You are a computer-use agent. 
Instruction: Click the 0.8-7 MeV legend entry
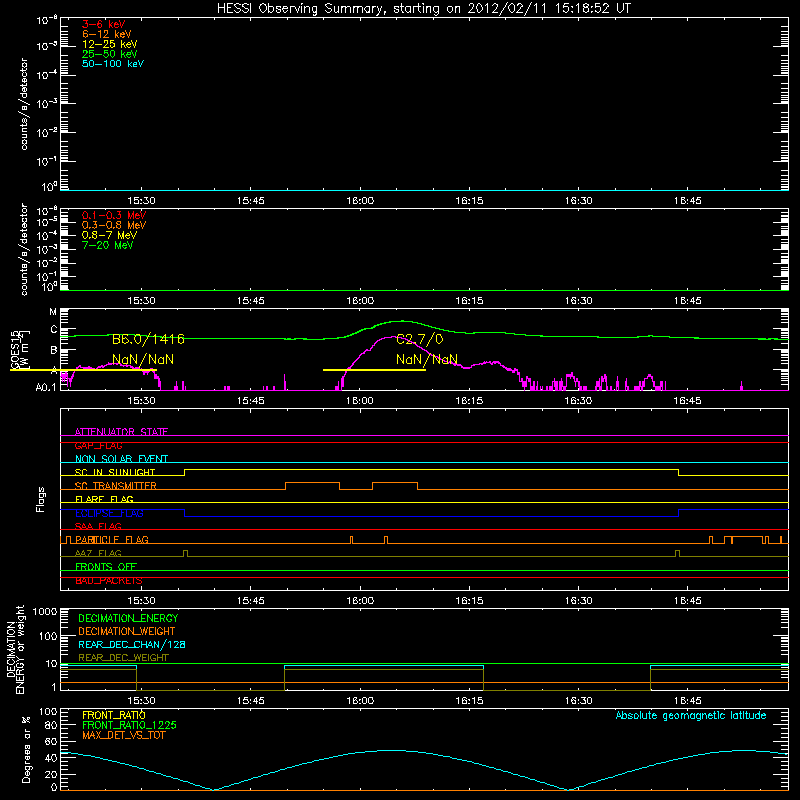coord(109,235)
